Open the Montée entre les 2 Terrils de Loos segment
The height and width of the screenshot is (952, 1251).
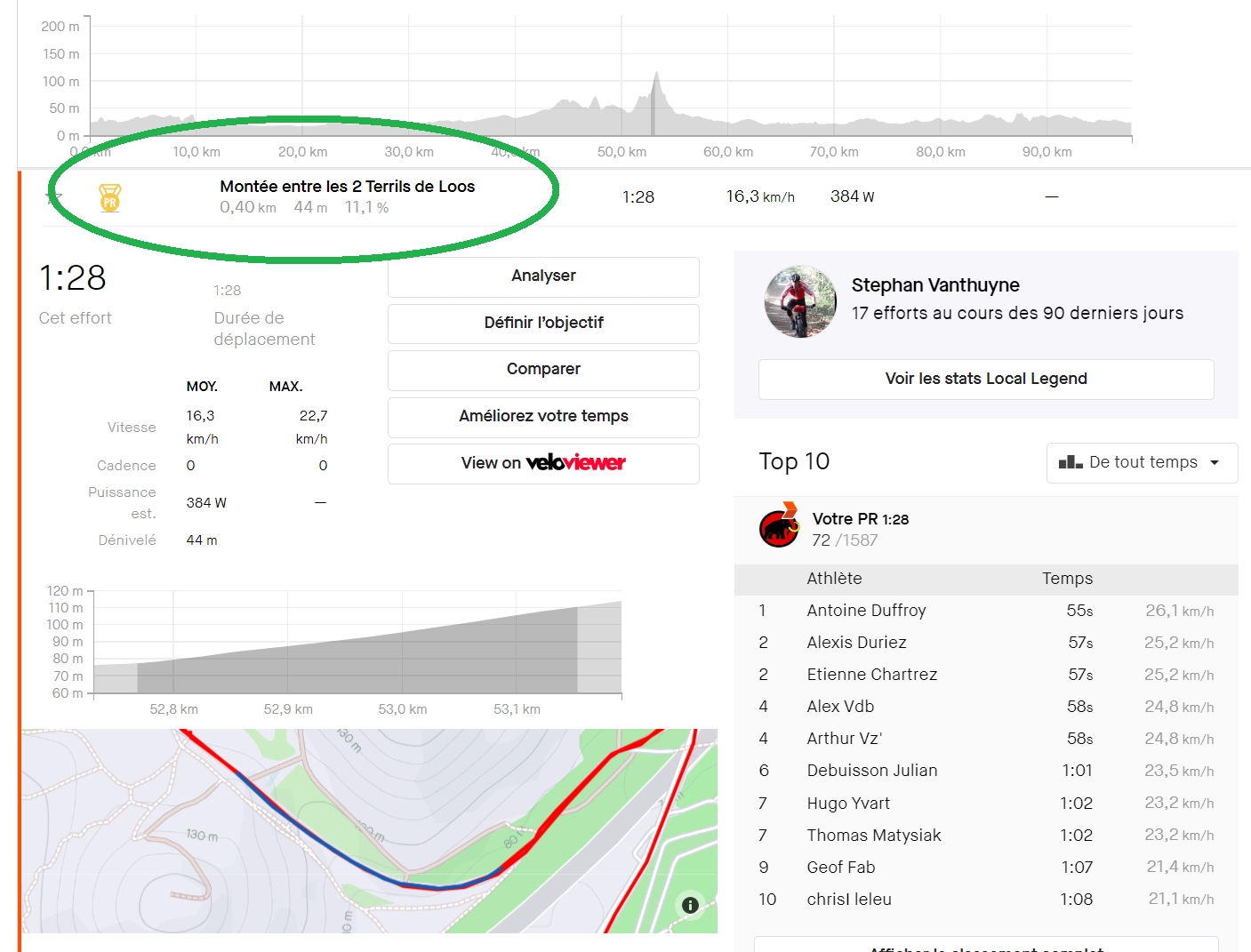[347, 187]
